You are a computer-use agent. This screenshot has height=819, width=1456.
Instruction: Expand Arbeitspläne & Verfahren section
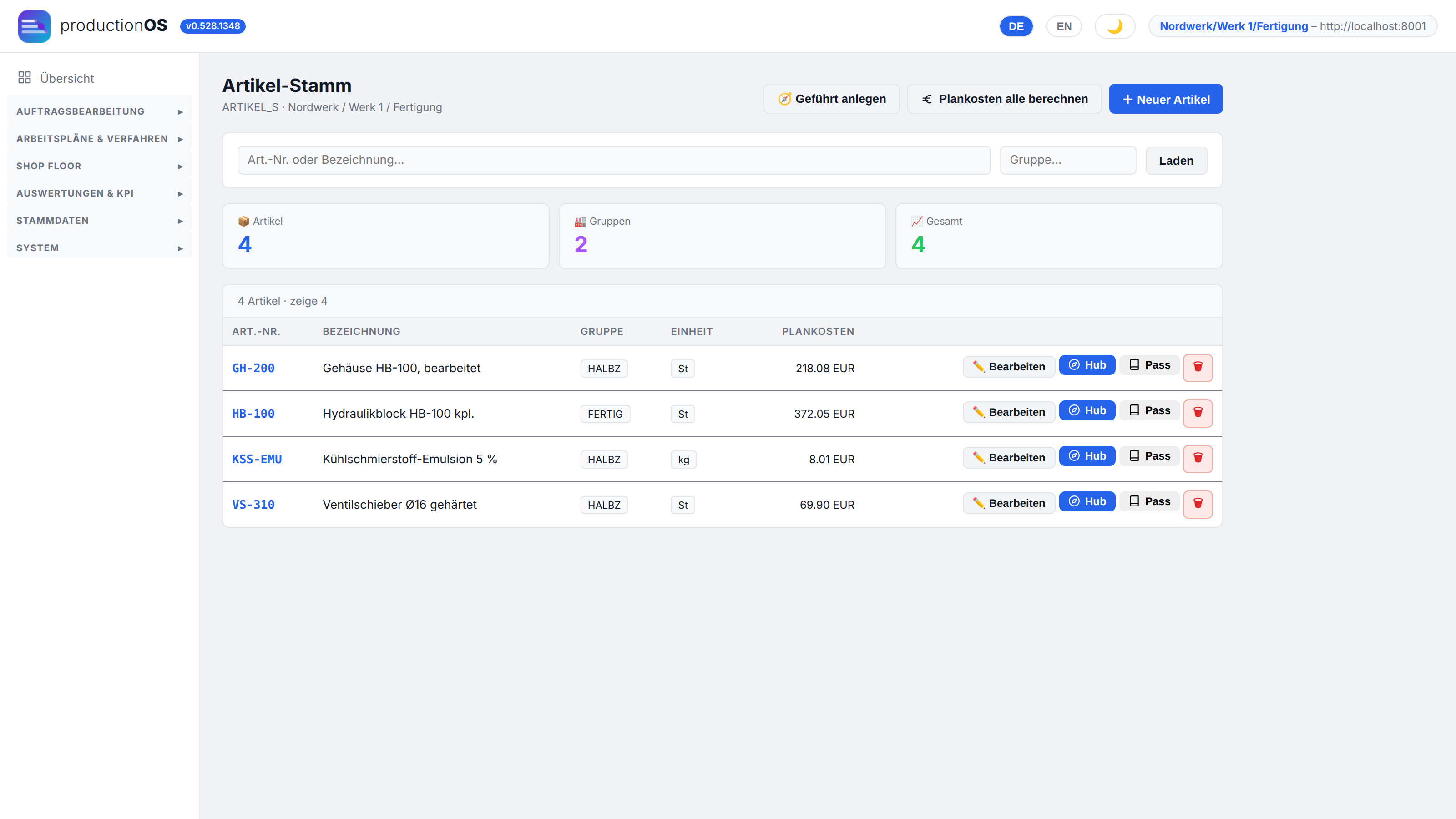pyautogui.click(x=100, y=138)
